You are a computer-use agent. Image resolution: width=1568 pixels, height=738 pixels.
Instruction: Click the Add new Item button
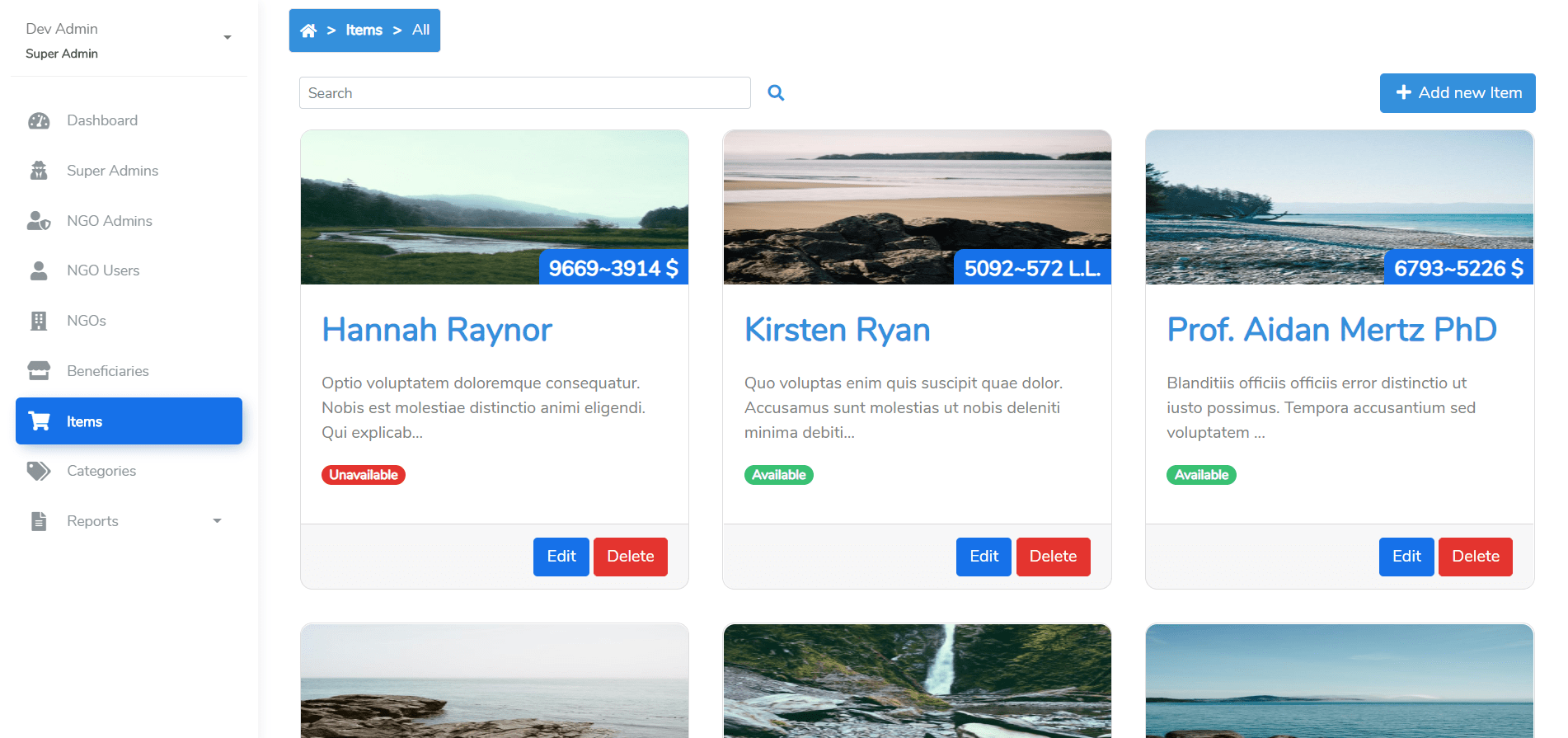[1457, 93]
